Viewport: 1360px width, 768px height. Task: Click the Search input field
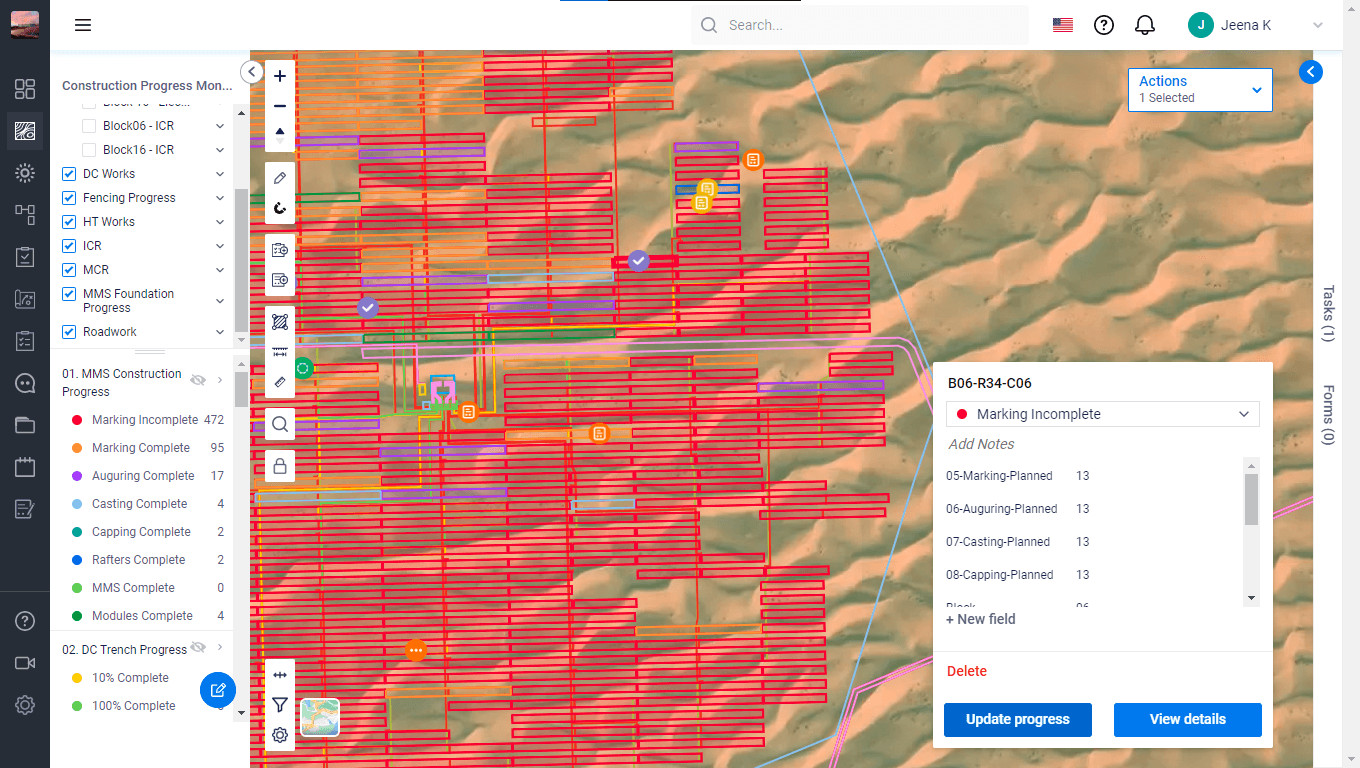click(860, 25)
